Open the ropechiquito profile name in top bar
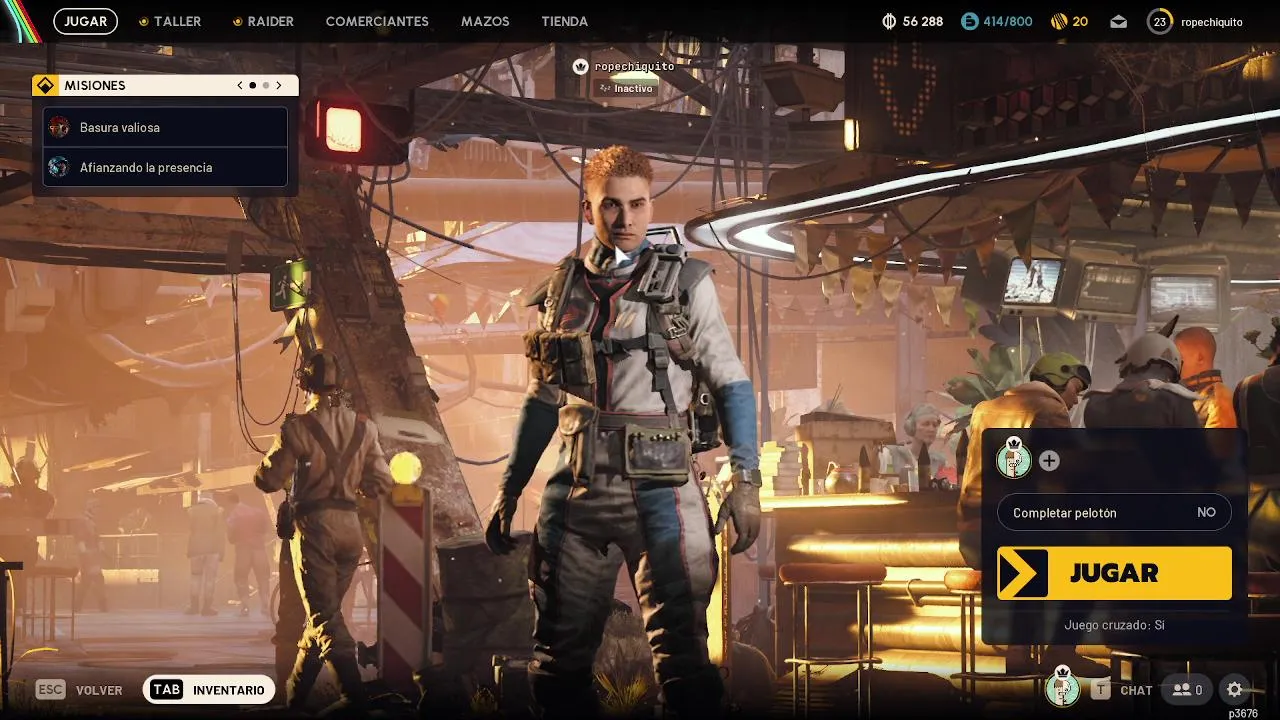Screen dimensions: 1280x720 (x=1212, y=21)
